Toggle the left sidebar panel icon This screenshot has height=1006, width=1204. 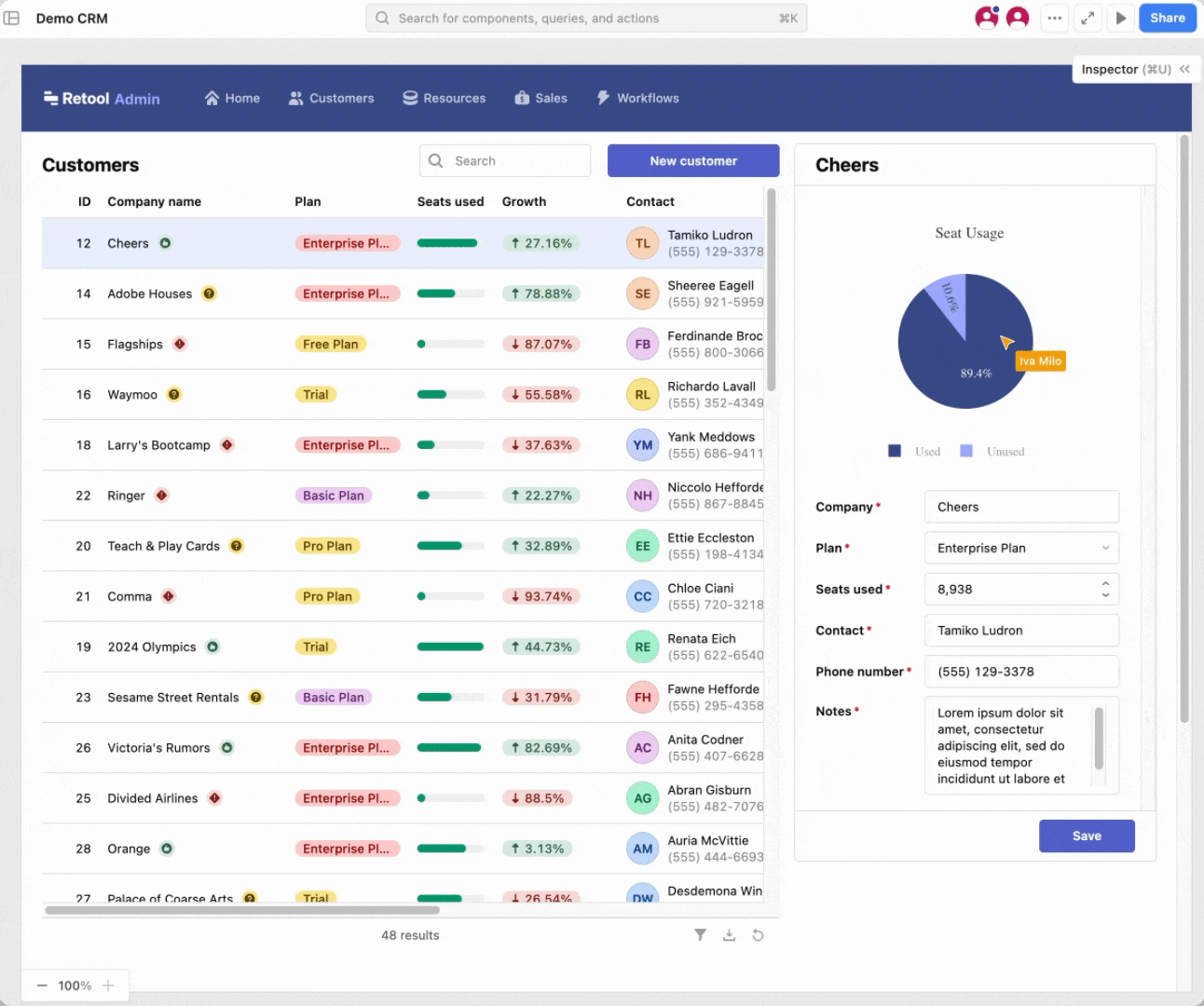pyautogui.click(x=12, y=18)
